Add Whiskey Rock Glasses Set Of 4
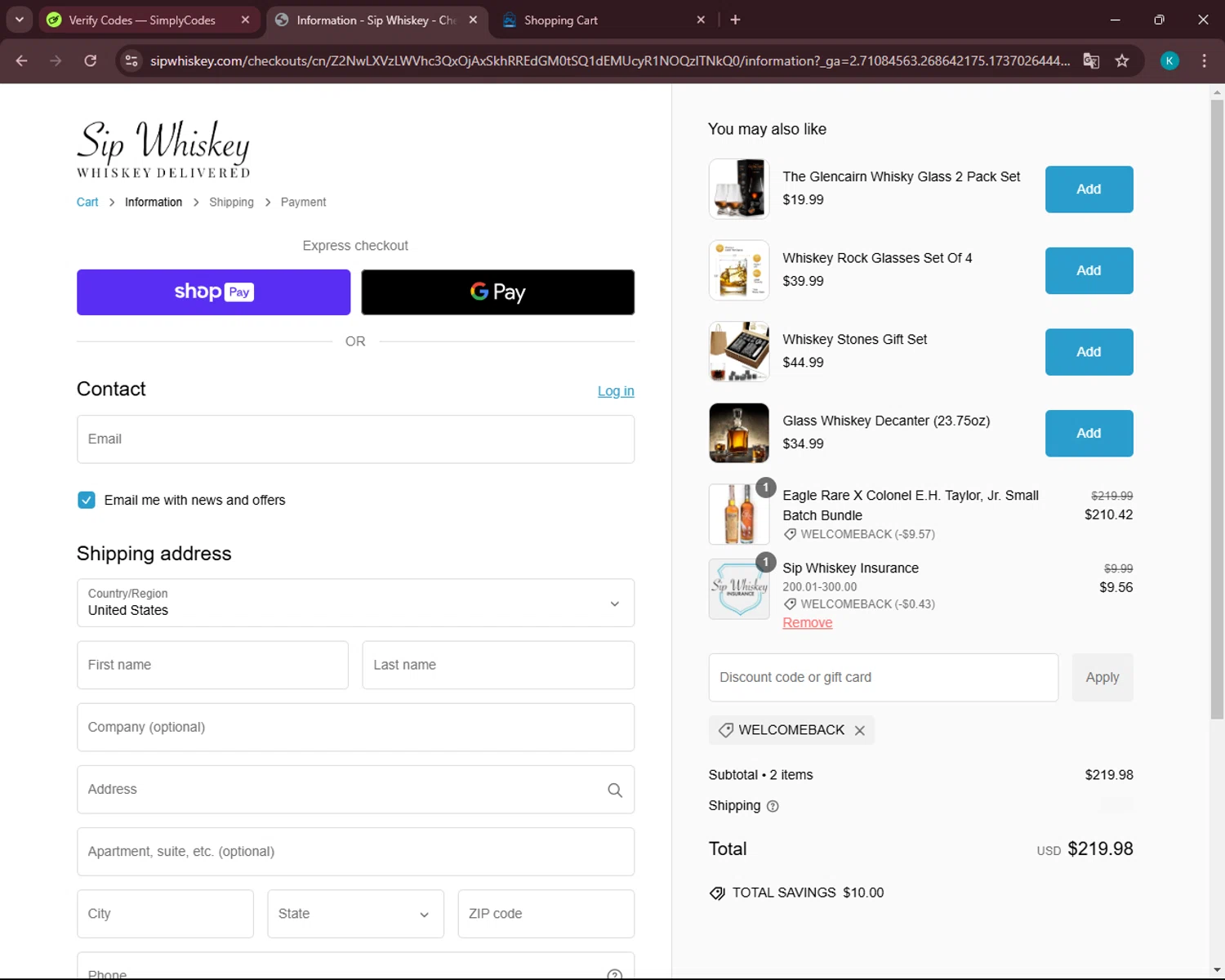 pyautogui.click(x=1089, y=270)
